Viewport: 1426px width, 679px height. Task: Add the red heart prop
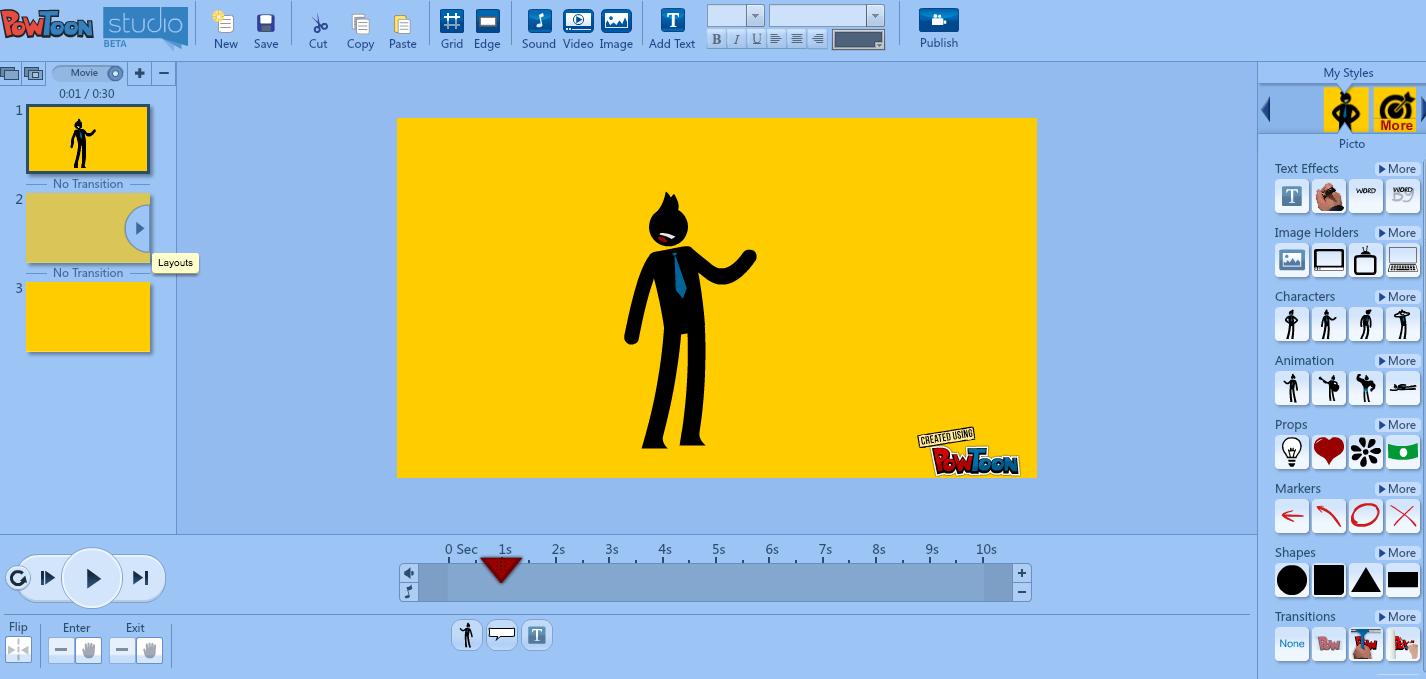(1329, 452)
